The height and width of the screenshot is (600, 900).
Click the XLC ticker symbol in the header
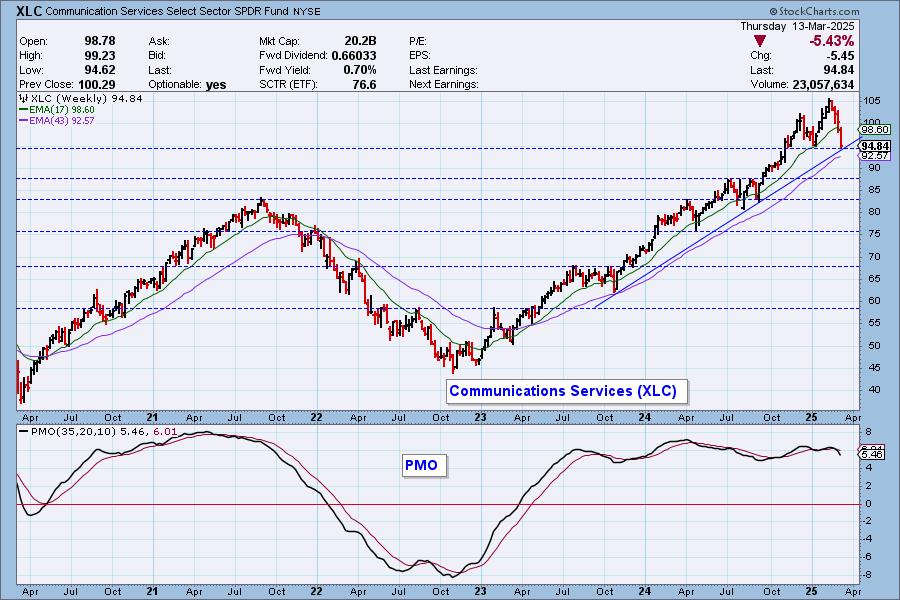click(x=29, y=11)
